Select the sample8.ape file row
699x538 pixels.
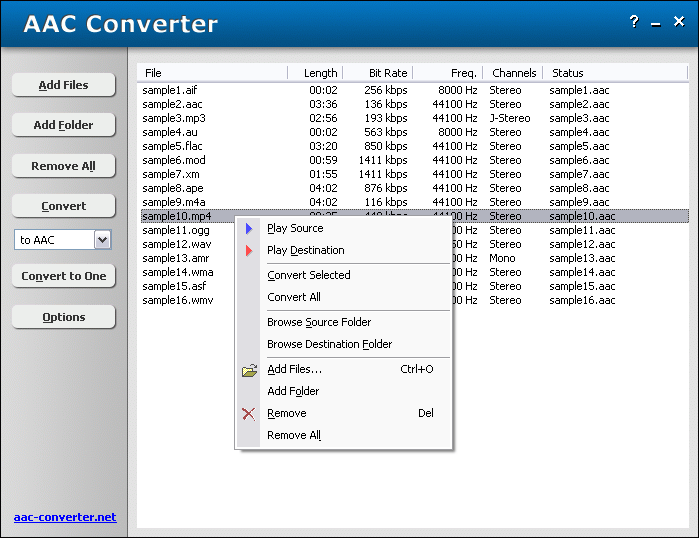coord(415,188)
